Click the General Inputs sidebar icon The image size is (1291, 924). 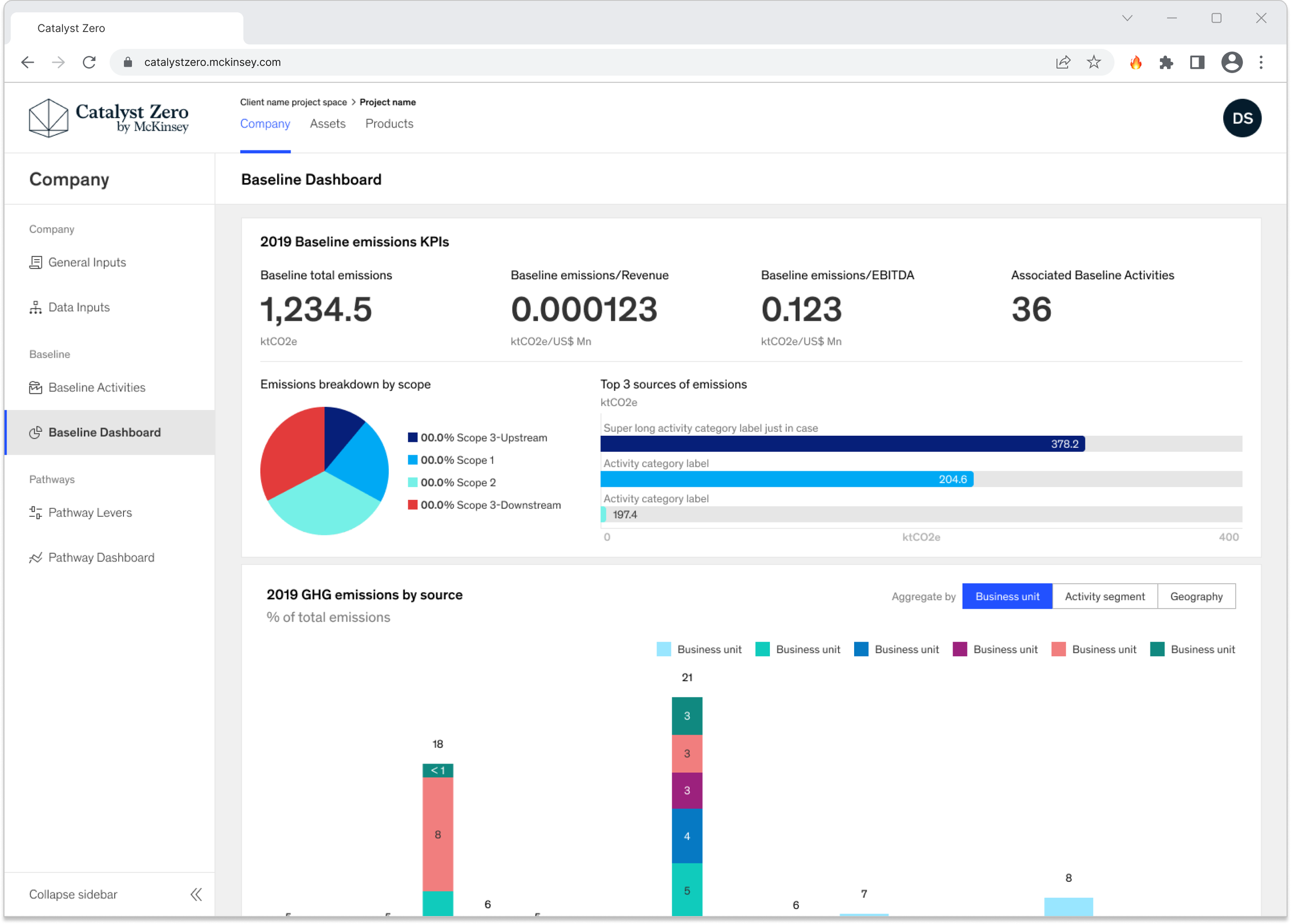coord(35,262)
